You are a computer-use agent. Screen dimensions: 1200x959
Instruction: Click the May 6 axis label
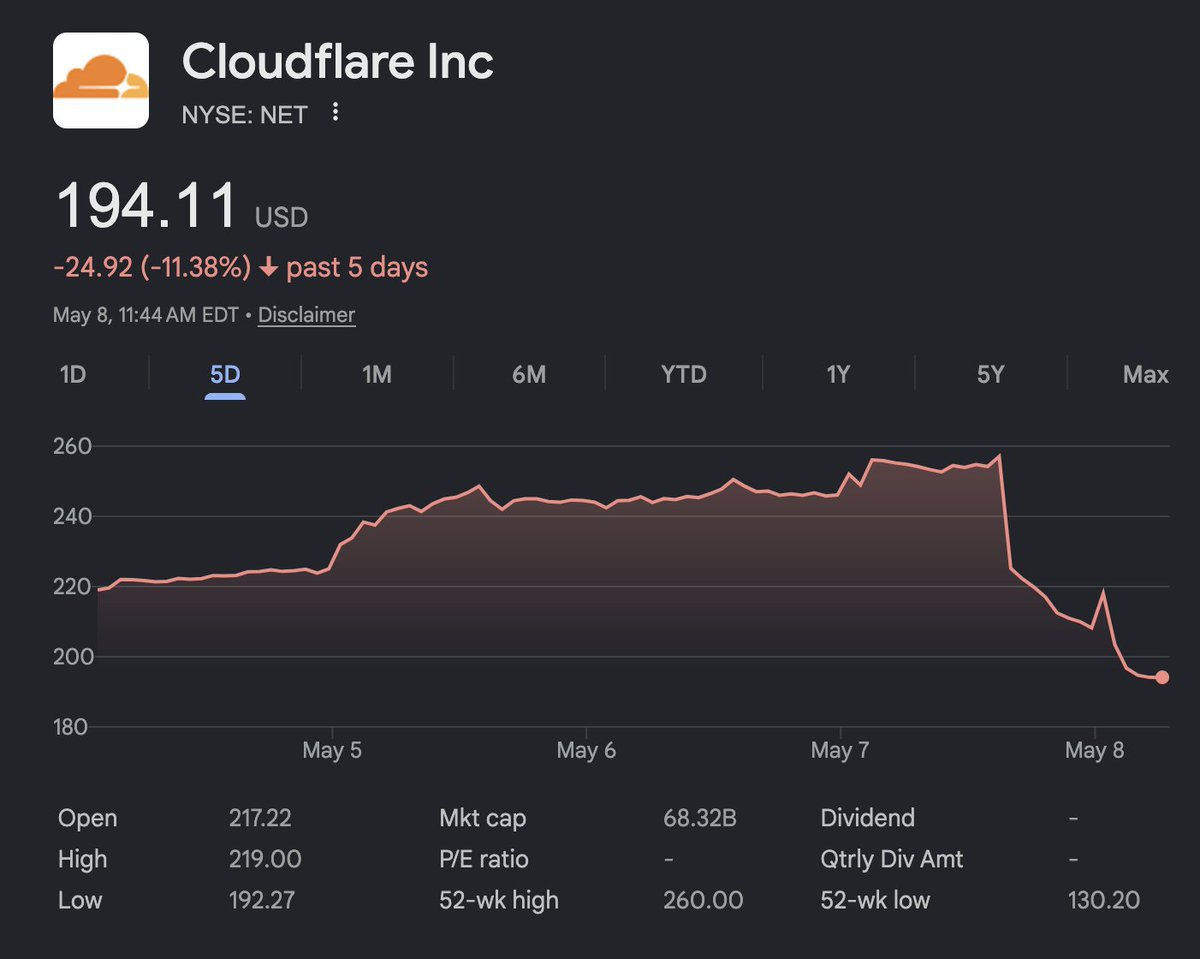point(586,750)
